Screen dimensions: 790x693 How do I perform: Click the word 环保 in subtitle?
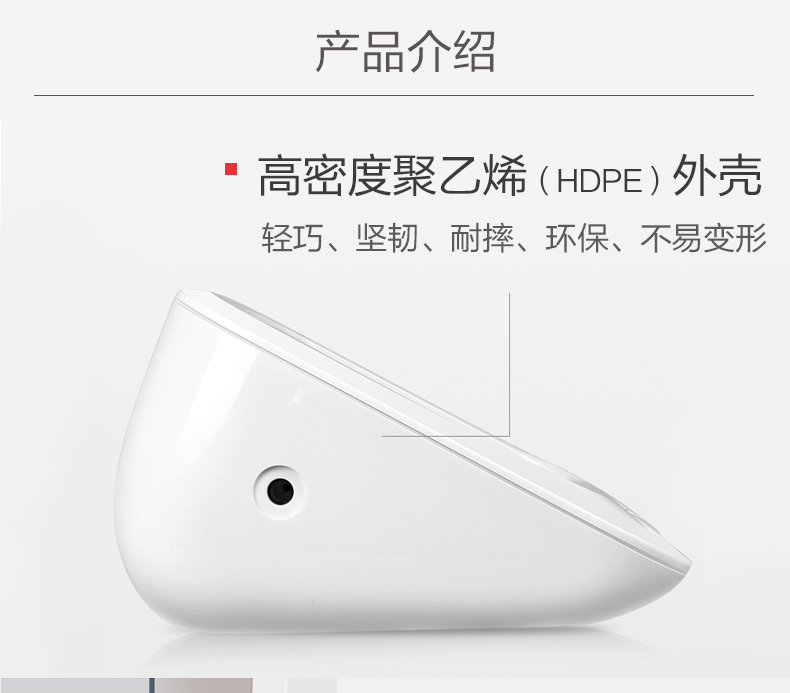[576, 238]
